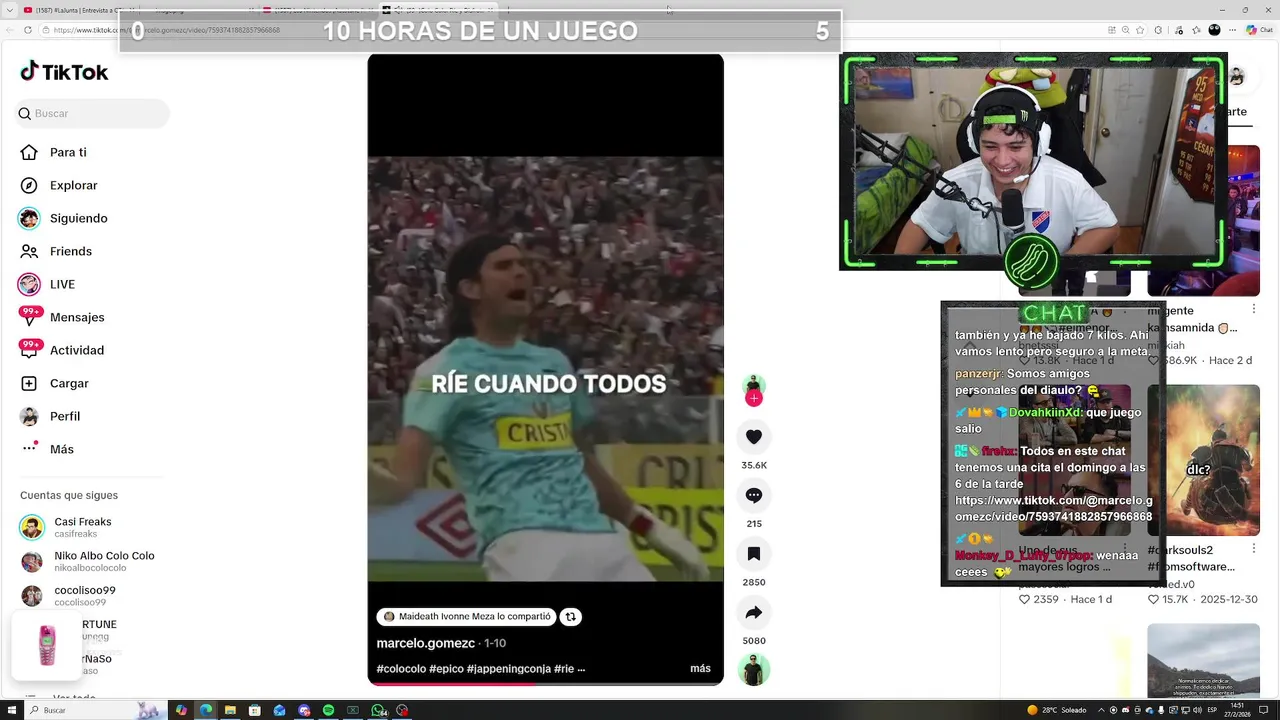Open the marcelo.gomezc author profile link
This screenshot has height=720, width=1280.
click(425, 643)
